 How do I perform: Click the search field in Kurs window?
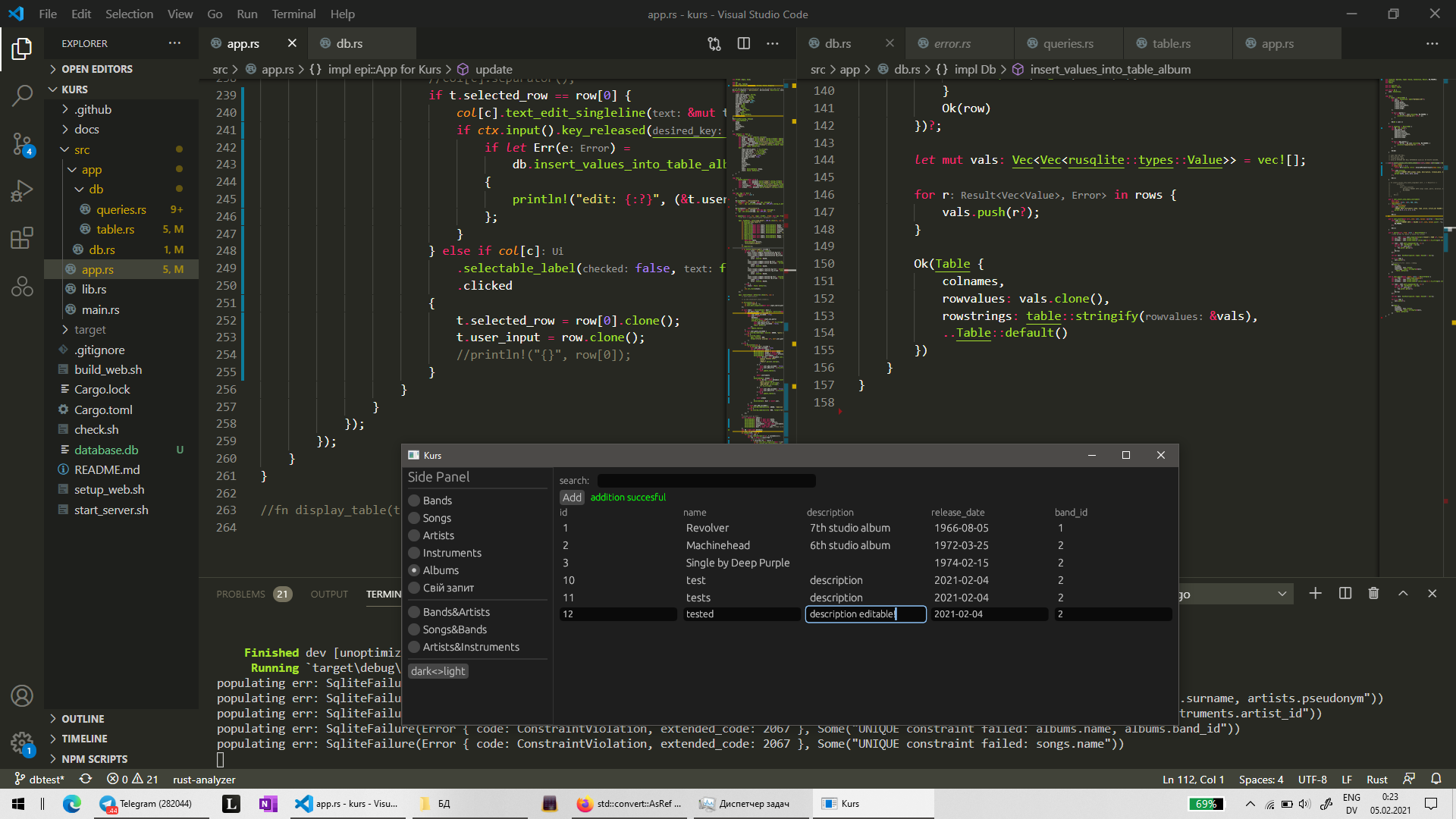706,481
